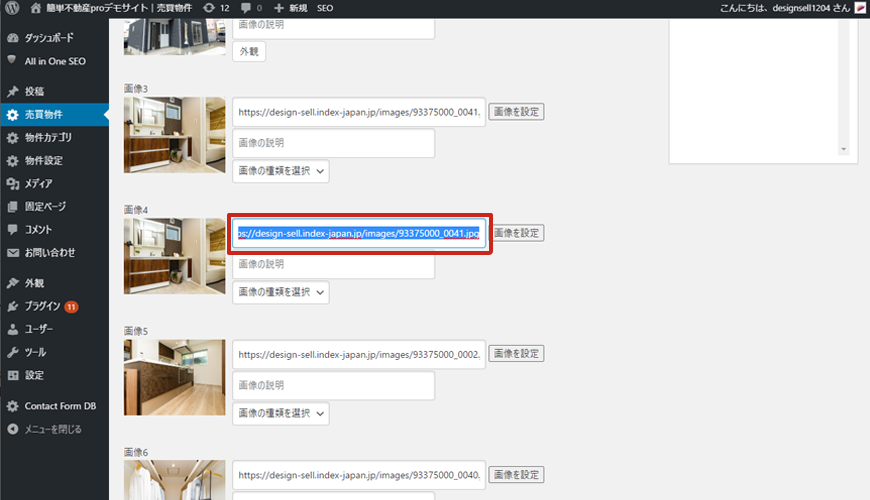Viewport: 870px width, 500px height.
Task: Expand 画像の種類を選択 dropdown for 画像4
Action: click(x=281, y=292)
